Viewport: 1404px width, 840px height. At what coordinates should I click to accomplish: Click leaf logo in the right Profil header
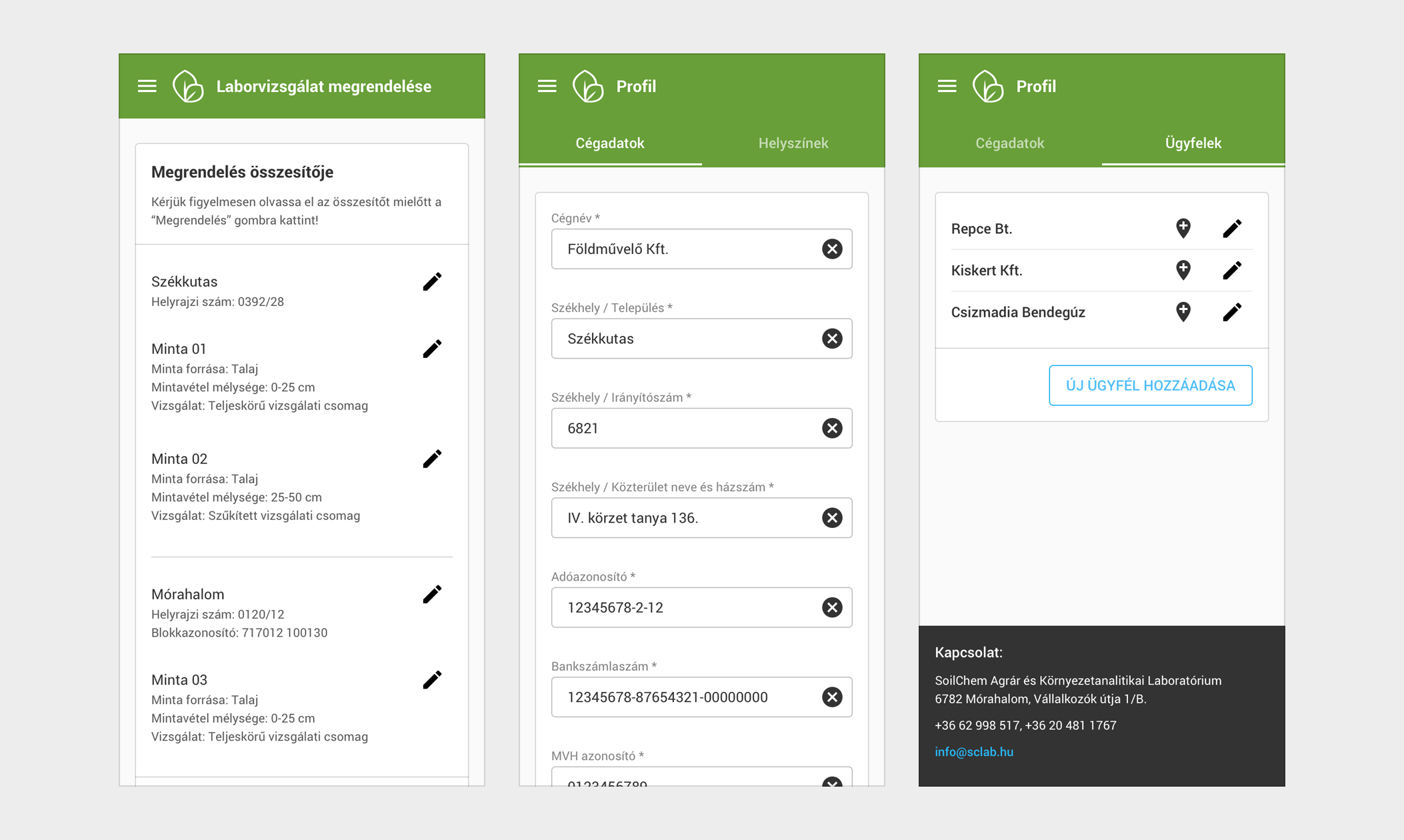(987, 87)
